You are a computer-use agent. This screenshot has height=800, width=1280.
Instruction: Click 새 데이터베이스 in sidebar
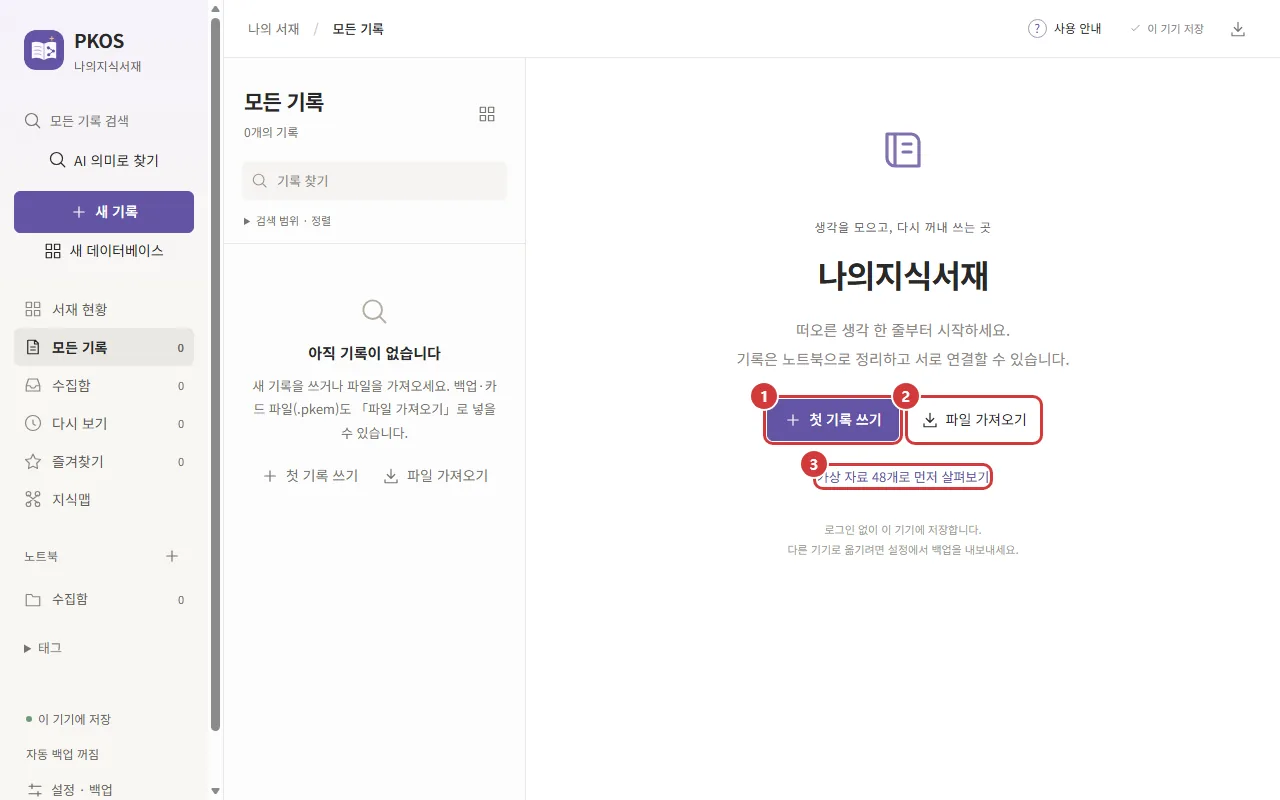[x=104, y=251]
